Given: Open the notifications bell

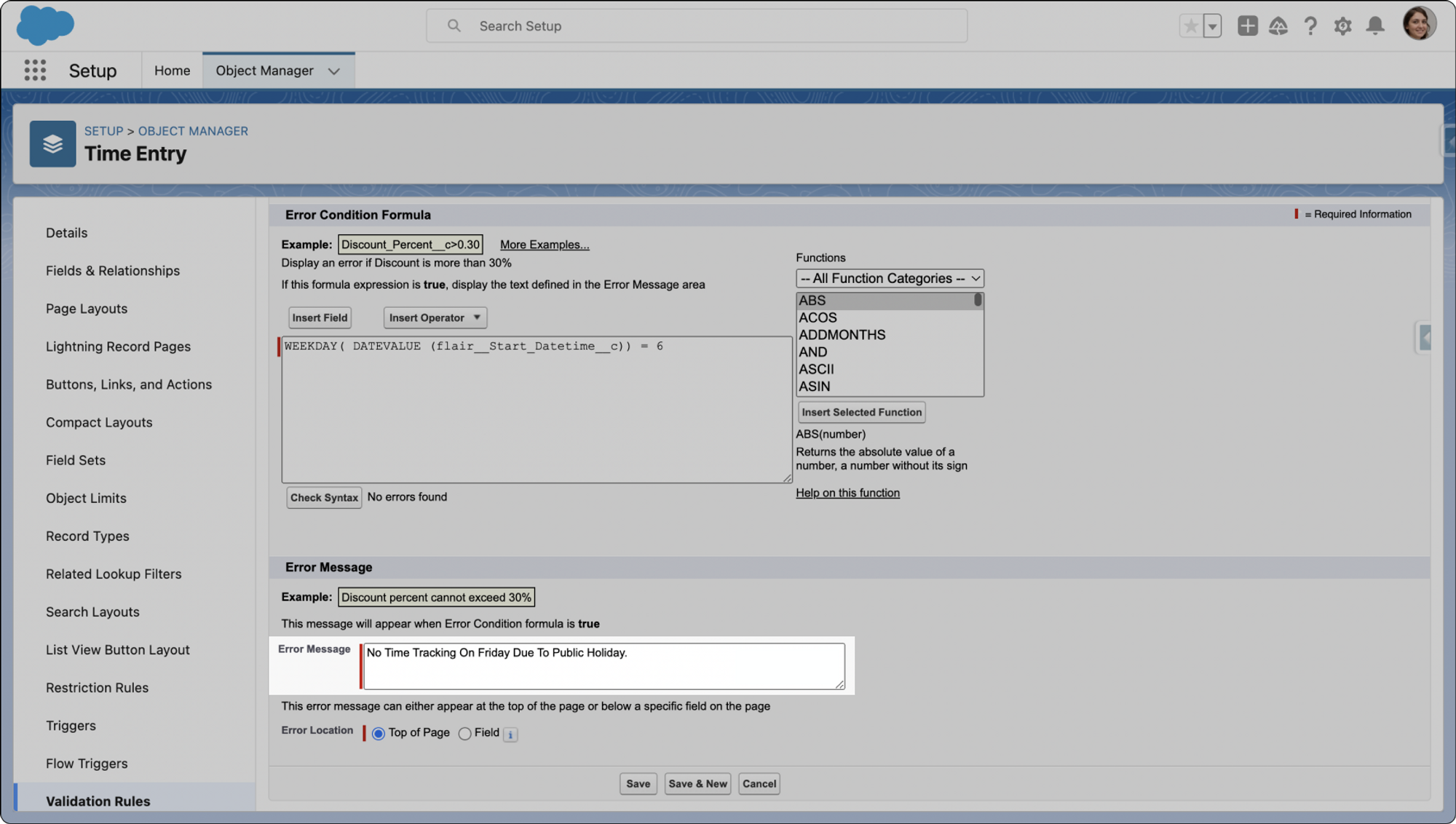Looking at the screenshot, I should tap(1375, 26).
